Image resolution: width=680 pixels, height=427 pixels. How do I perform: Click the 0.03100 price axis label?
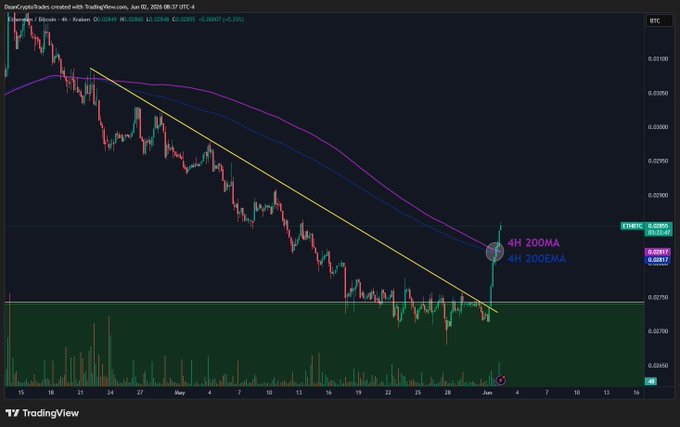click(658, 59)
